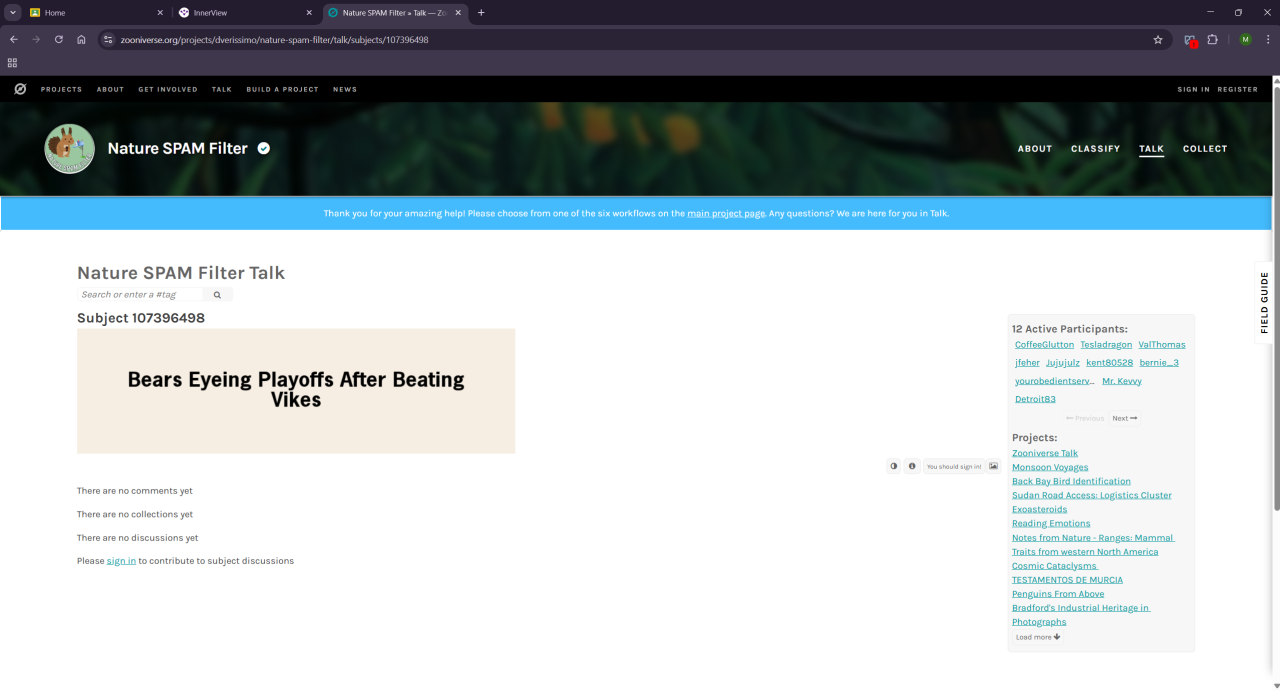This screenshot has width=1280, height=691.
Task: Open participant Jujujulz's profile
Action: click(1063, 363)
